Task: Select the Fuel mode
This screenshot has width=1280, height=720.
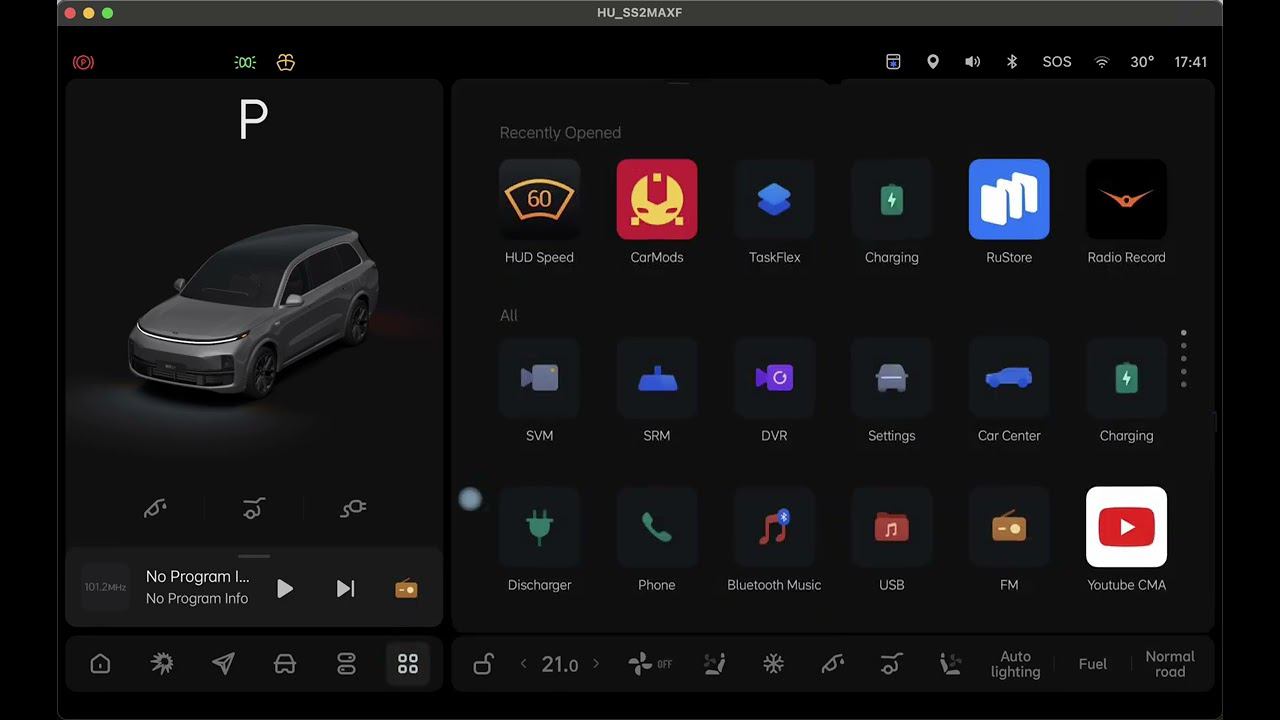Action: pos(1093,664)
